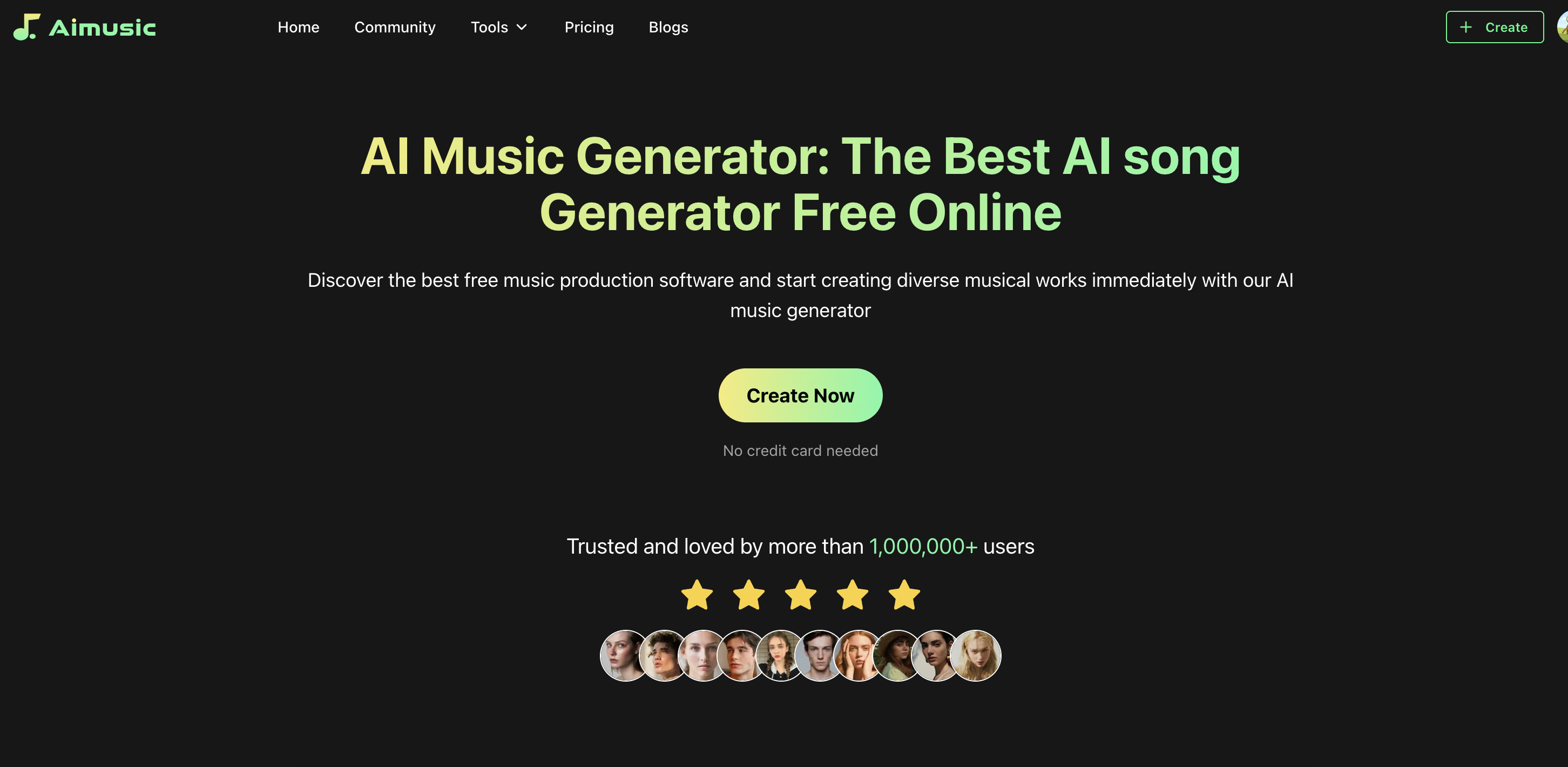1568x767 pixels.
Task: Click the Create Now button
Action: pos(800,394)
